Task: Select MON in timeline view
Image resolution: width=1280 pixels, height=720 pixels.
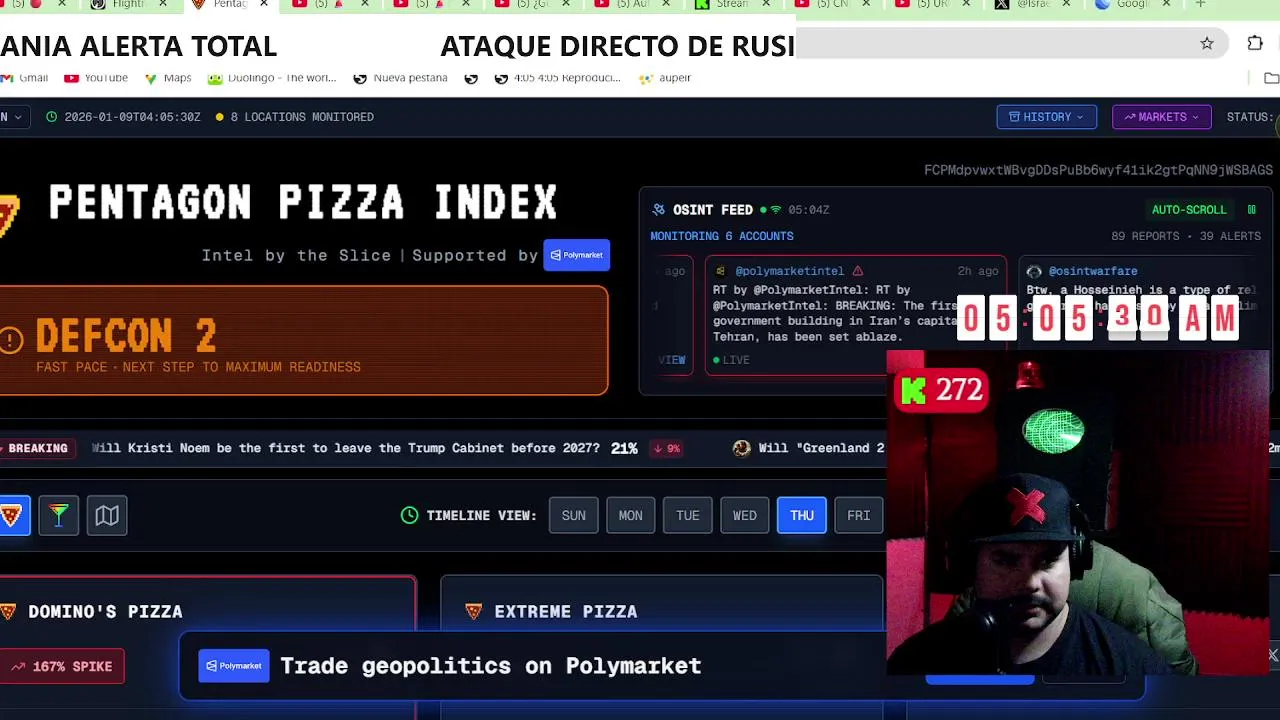Action: tap(630, 515)
